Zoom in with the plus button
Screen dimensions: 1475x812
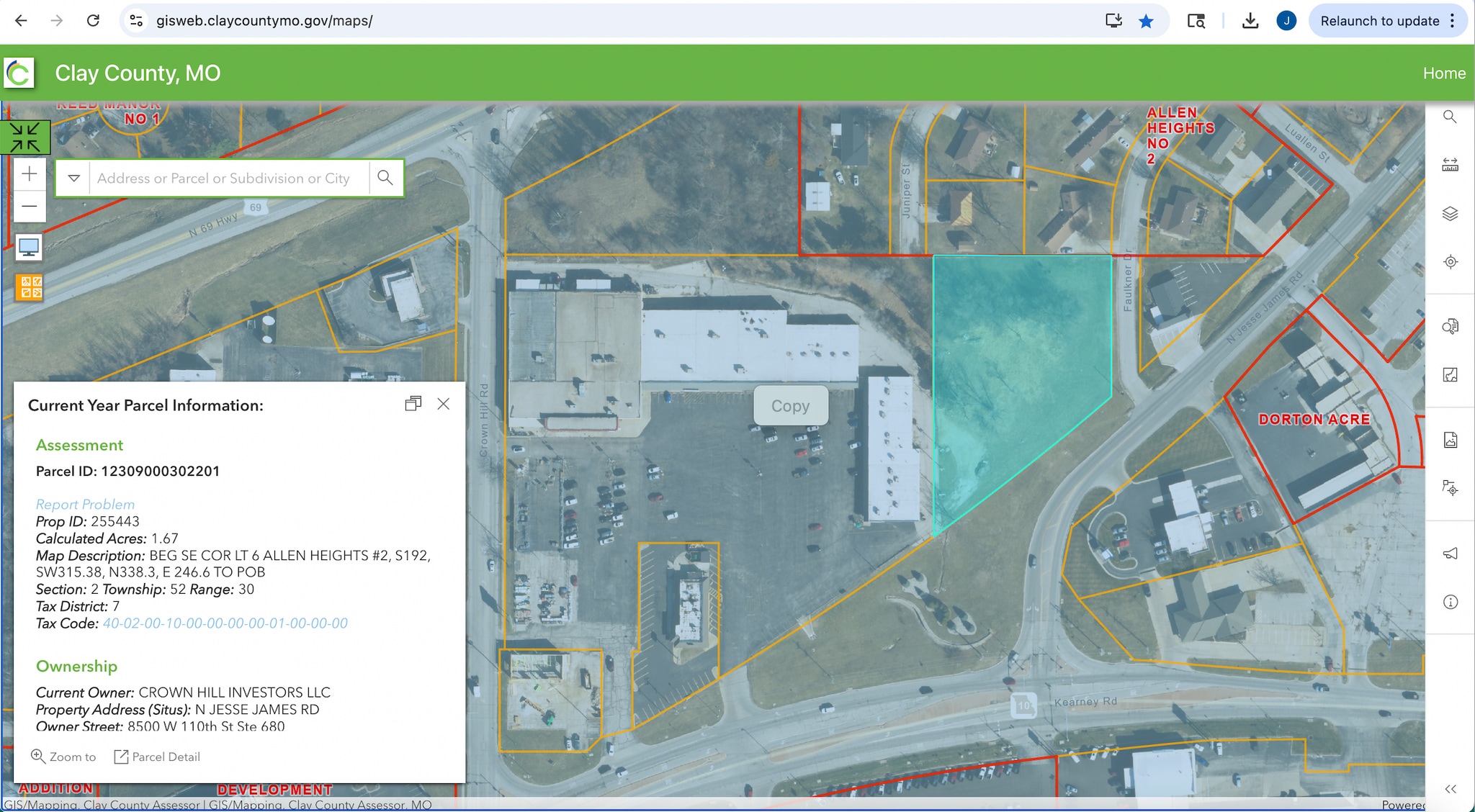tap(30, 174)
